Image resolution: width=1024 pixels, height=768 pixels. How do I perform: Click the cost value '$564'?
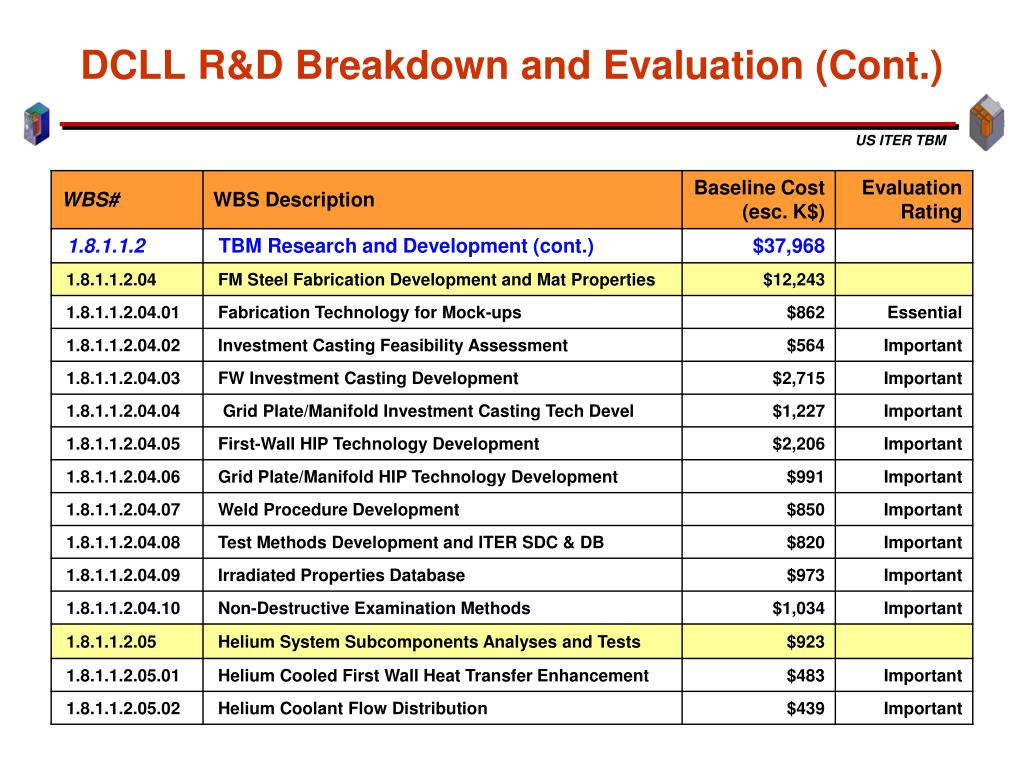click(805, 345)
